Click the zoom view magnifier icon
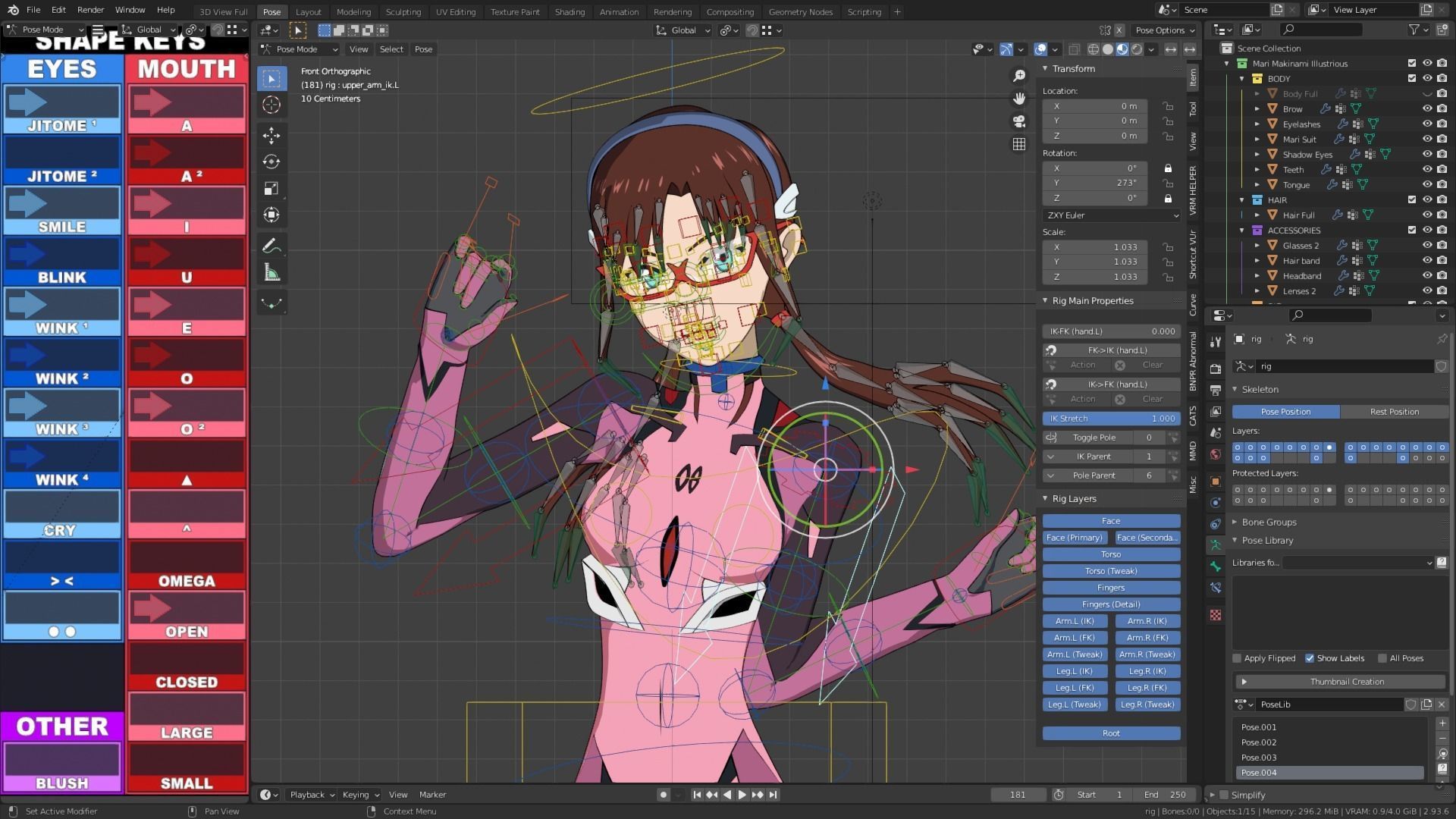Image resolution: width=1456 pixels, height=819 pixels. point(1019,76)
